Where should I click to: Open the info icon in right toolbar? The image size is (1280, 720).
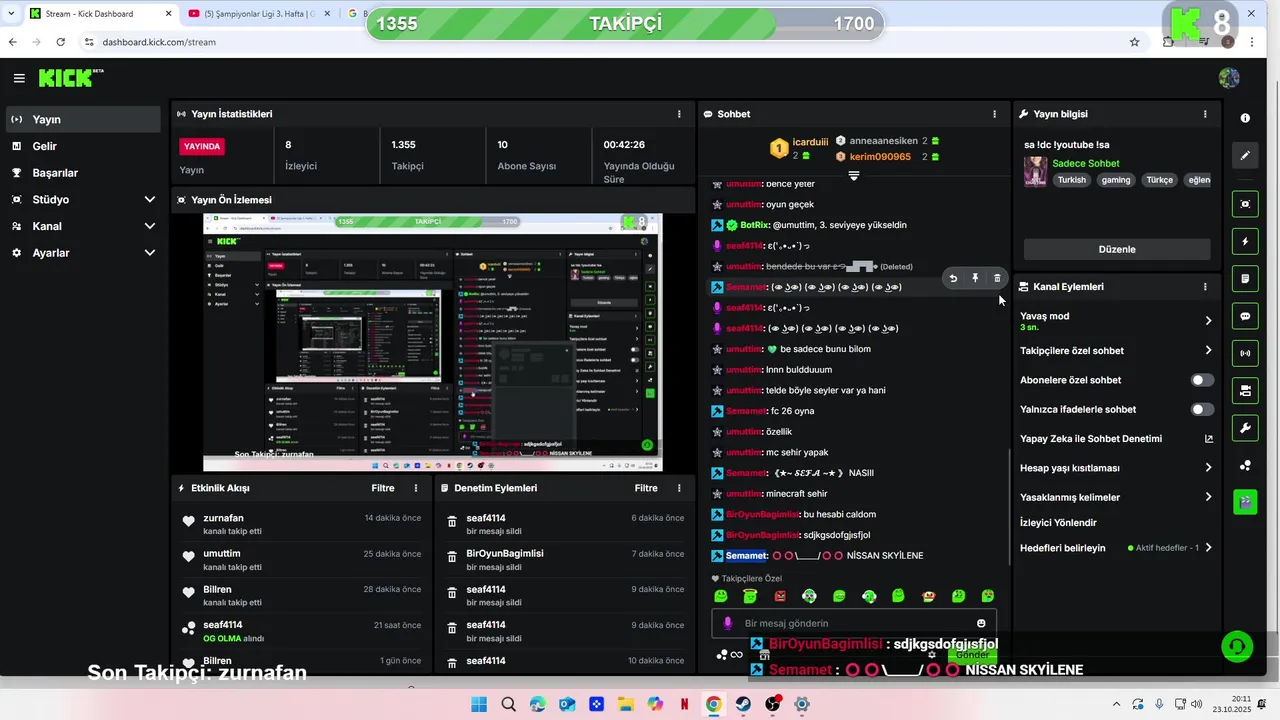[1245, 118]
